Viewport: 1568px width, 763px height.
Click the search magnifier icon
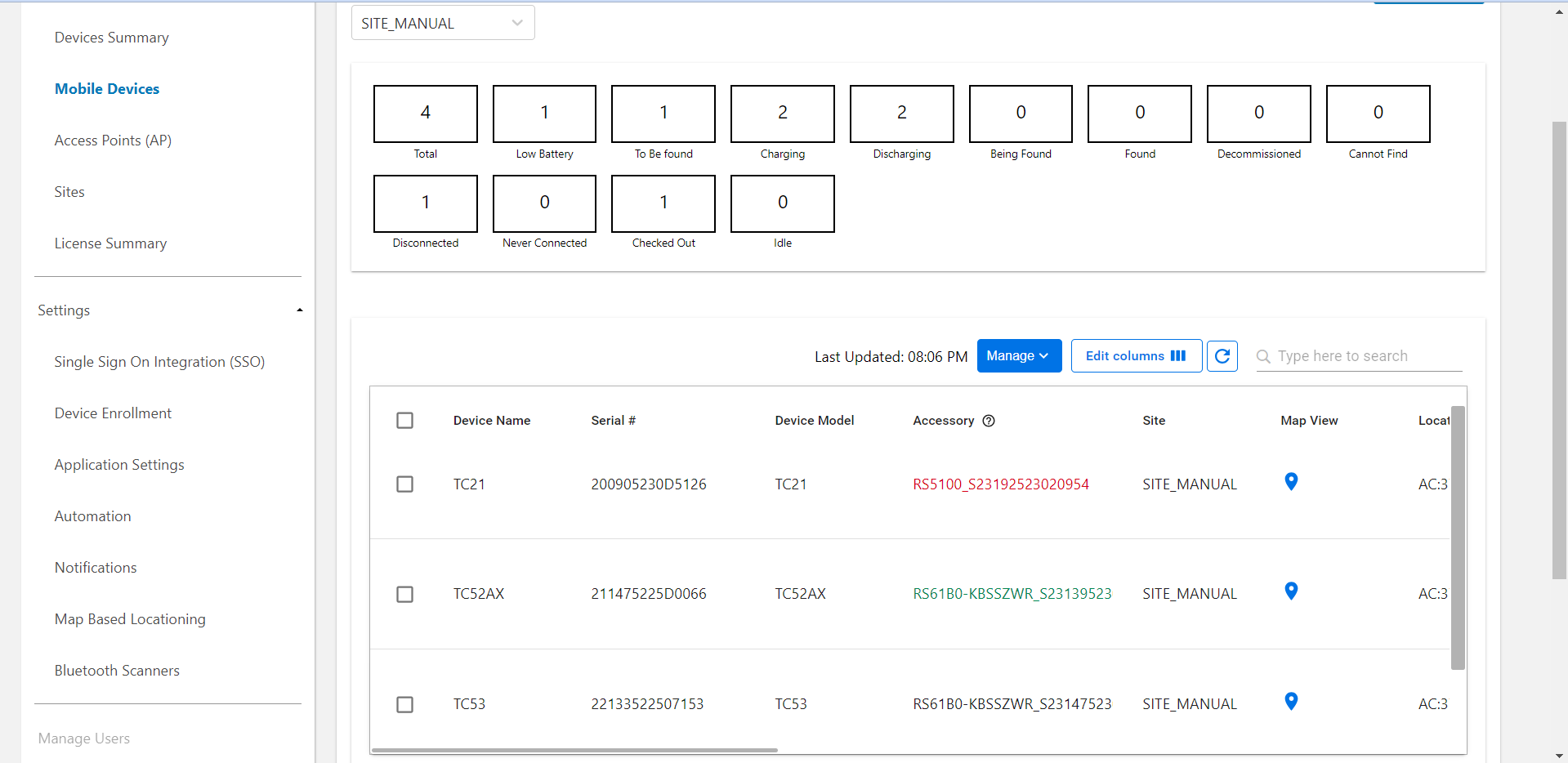(x=1263, y=356)
